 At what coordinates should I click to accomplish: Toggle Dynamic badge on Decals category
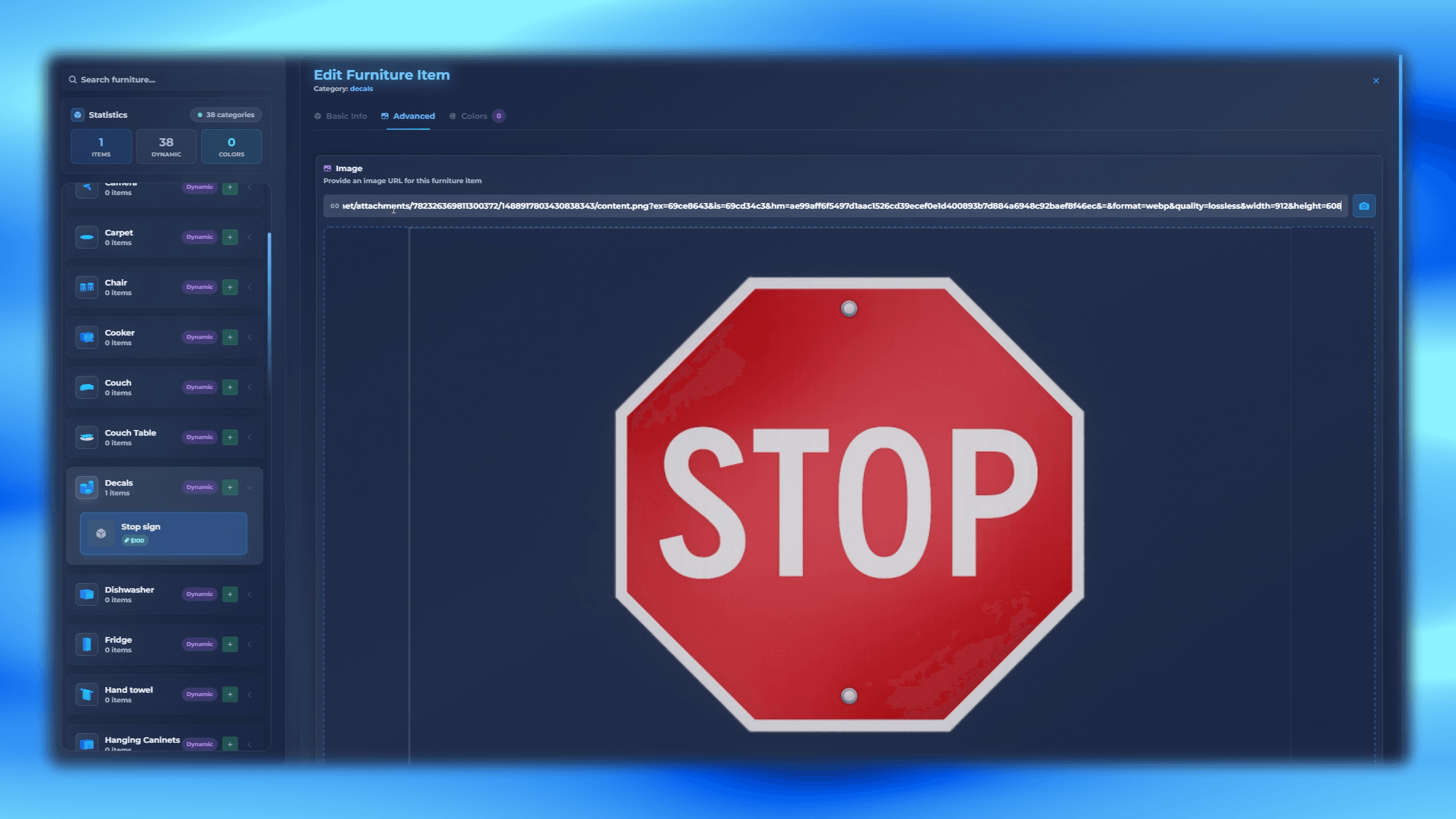click(x=199, y=487)
